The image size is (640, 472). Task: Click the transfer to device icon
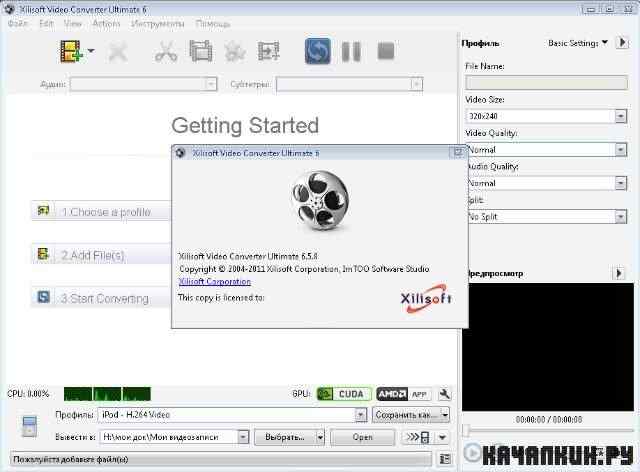[418, 437]
